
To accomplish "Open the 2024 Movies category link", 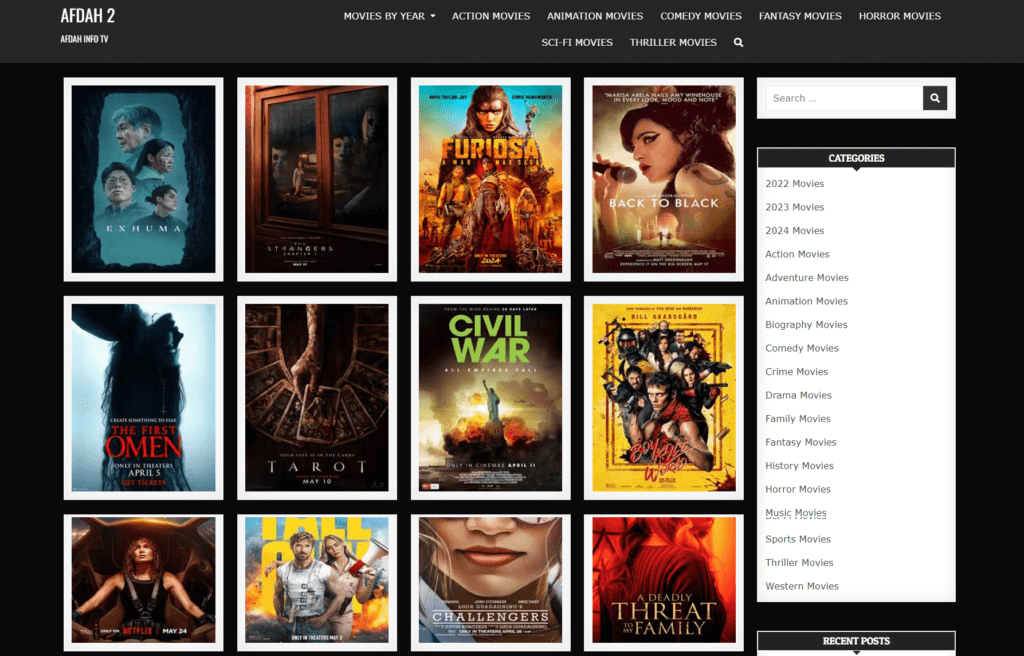I will [794, 231].
